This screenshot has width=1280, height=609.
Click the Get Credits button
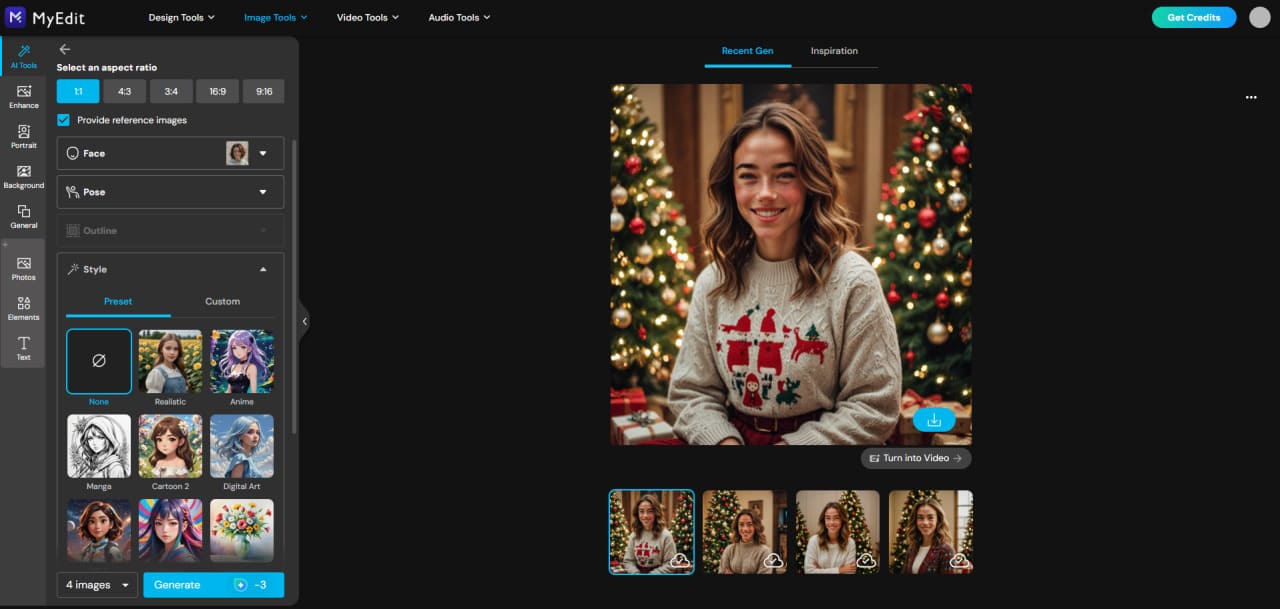1193,17
